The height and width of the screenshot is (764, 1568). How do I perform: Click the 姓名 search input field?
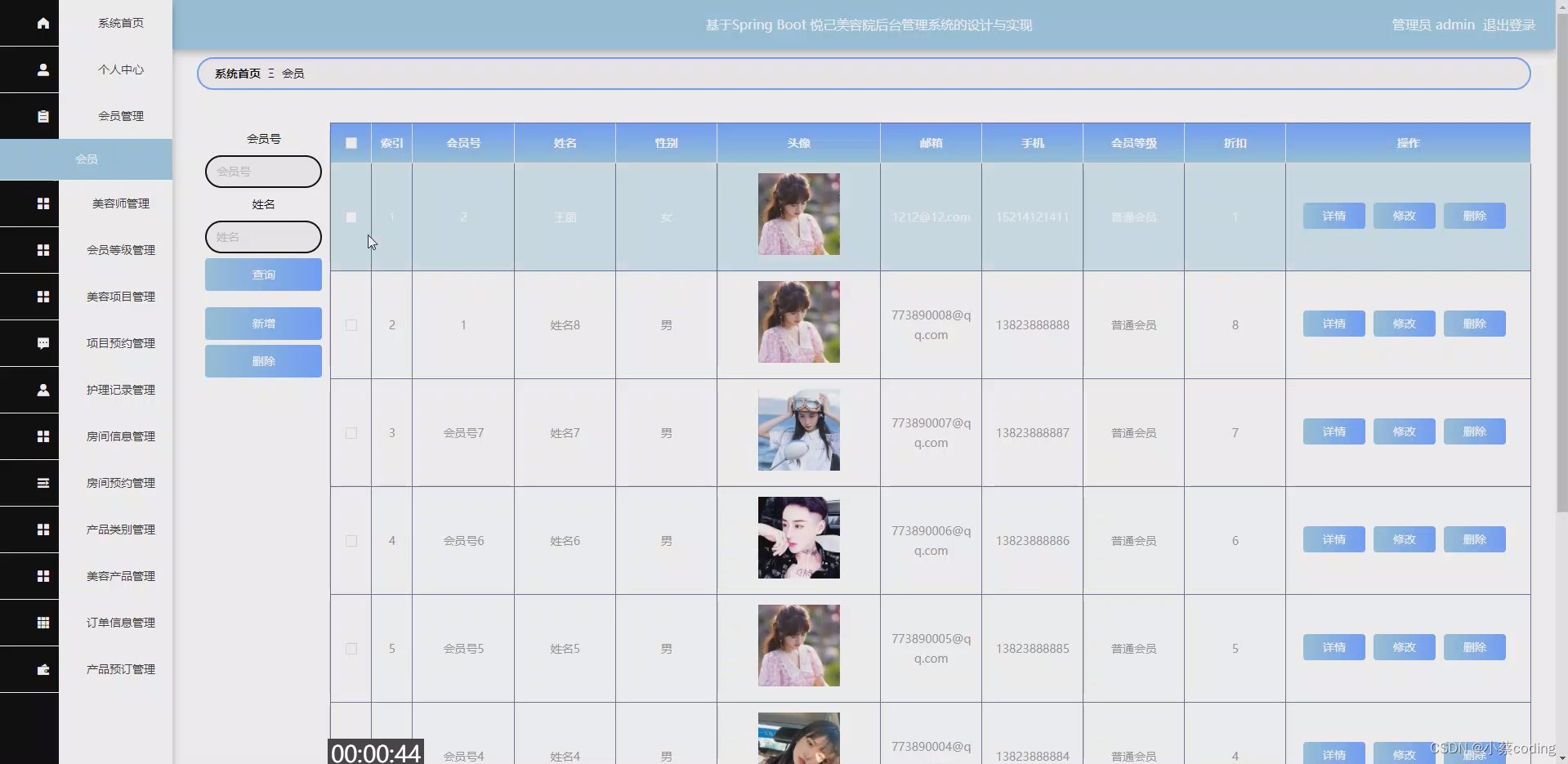tap(263, 237)
